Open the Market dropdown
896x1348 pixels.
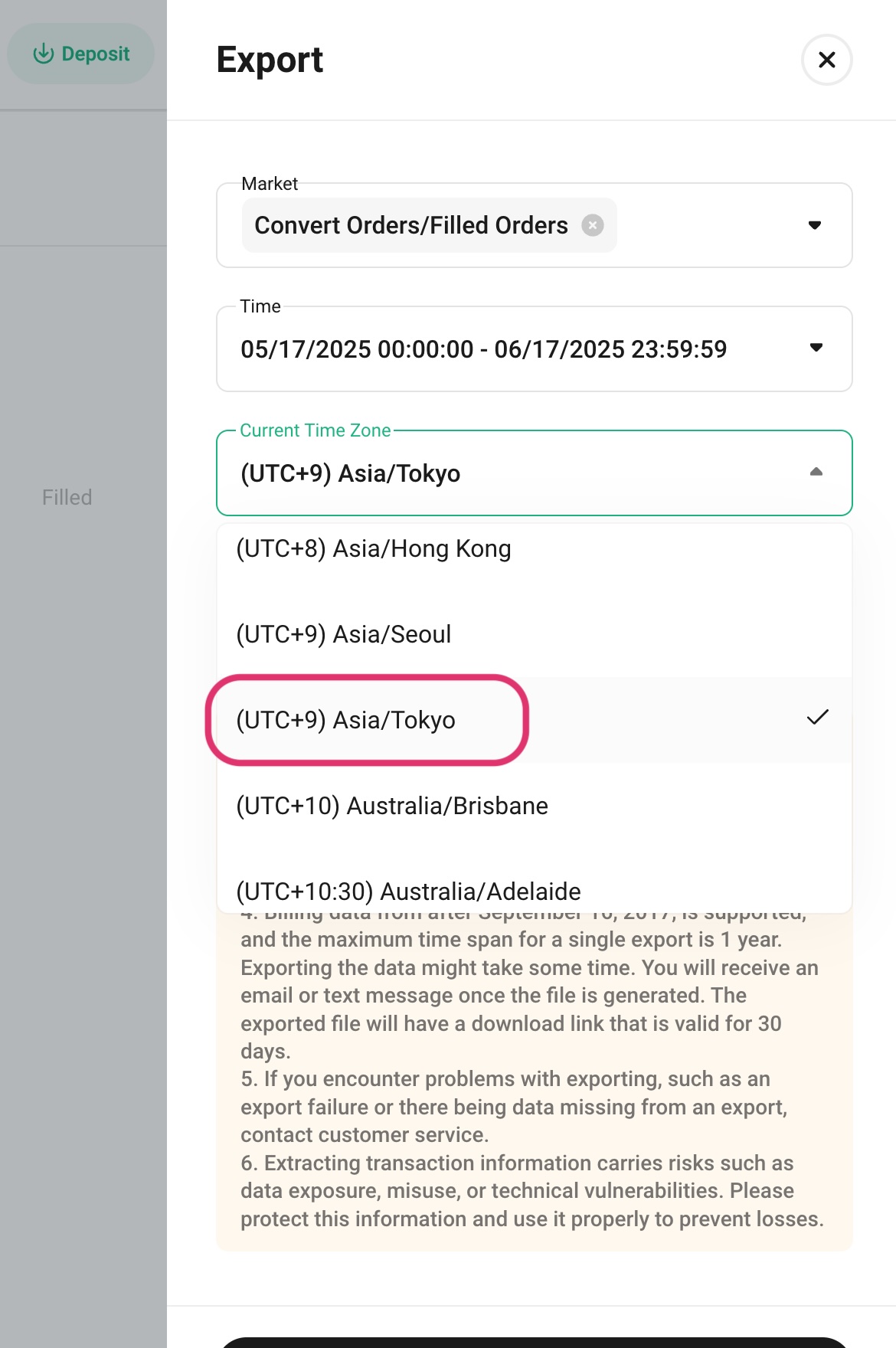[816, 224]
